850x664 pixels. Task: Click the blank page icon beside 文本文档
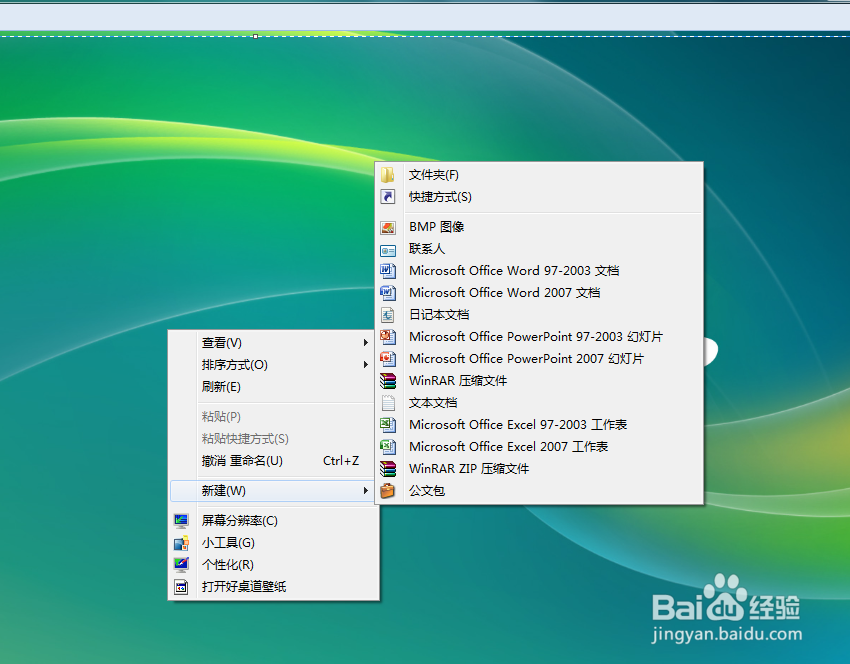(x=388, y=403)
